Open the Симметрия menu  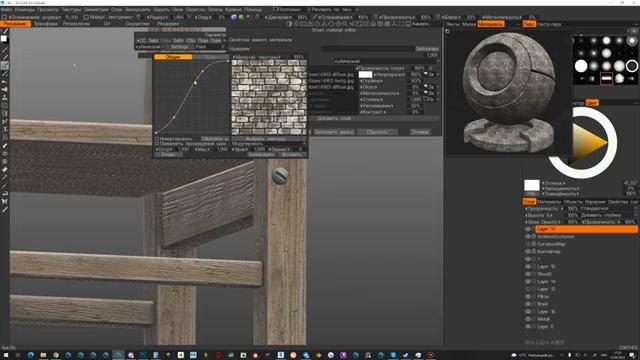click(x=96, y=9)
